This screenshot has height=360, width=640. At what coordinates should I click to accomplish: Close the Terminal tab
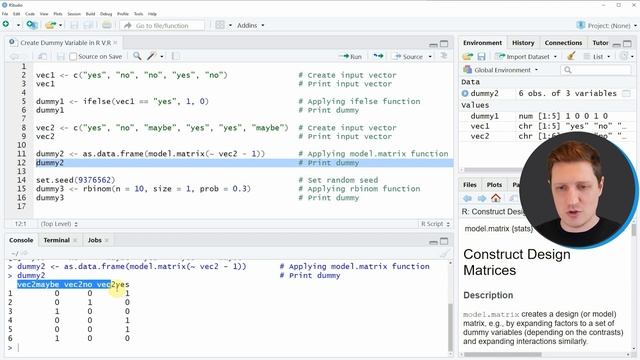(75, 240)
